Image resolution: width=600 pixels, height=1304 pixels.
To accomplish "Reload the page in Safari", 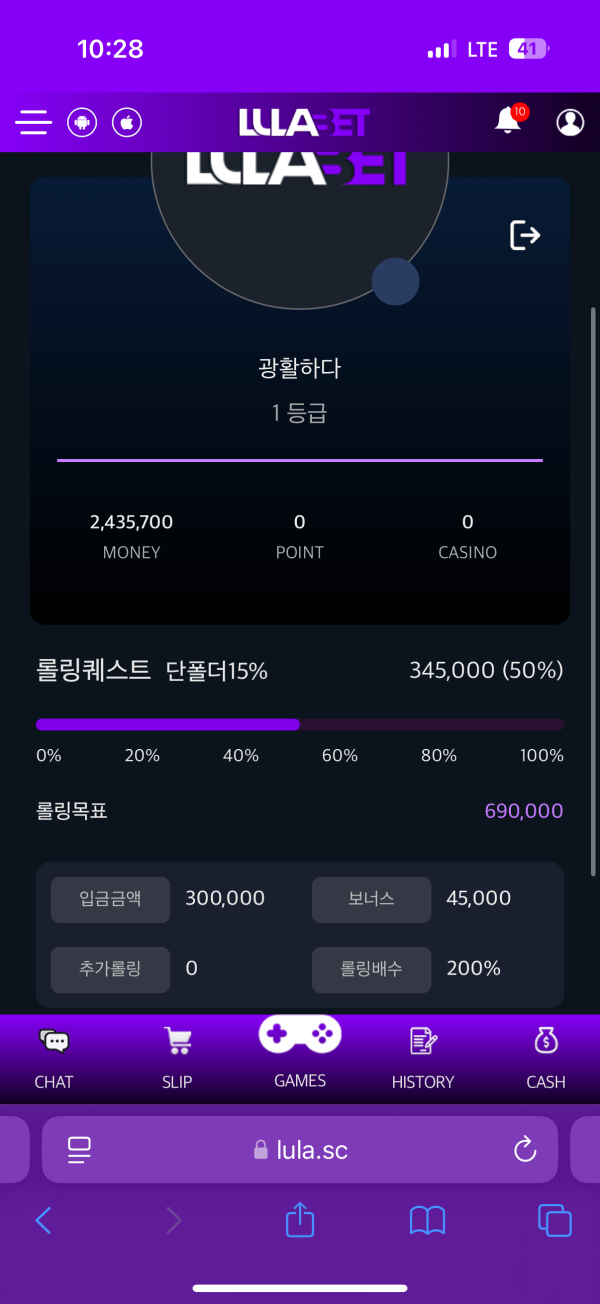I will [x=525, y=1150].
